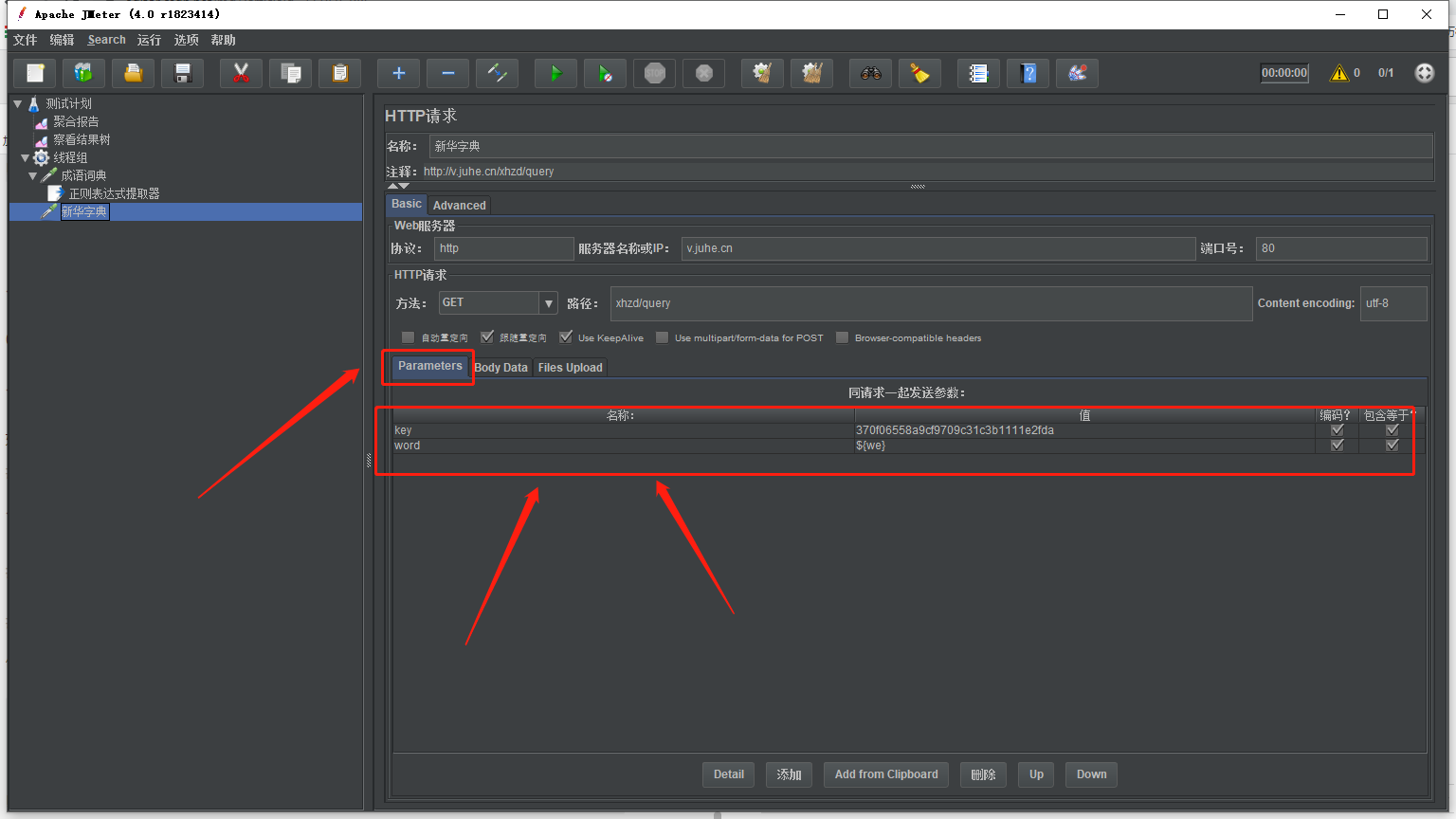
Task: Click the rightmost toolbar icon with red mark
Action: point(1077,73)
